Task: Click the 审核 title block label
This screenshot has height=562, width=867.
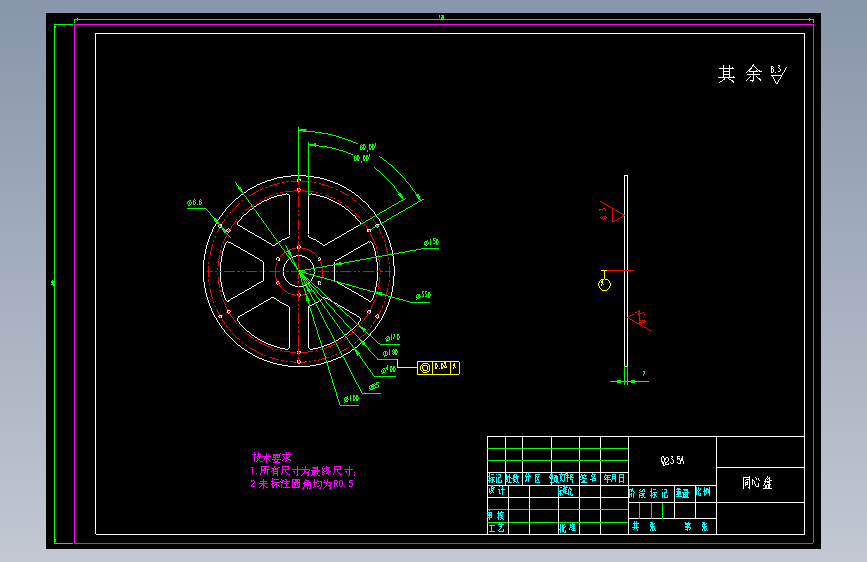Action: tap(497, 516)
